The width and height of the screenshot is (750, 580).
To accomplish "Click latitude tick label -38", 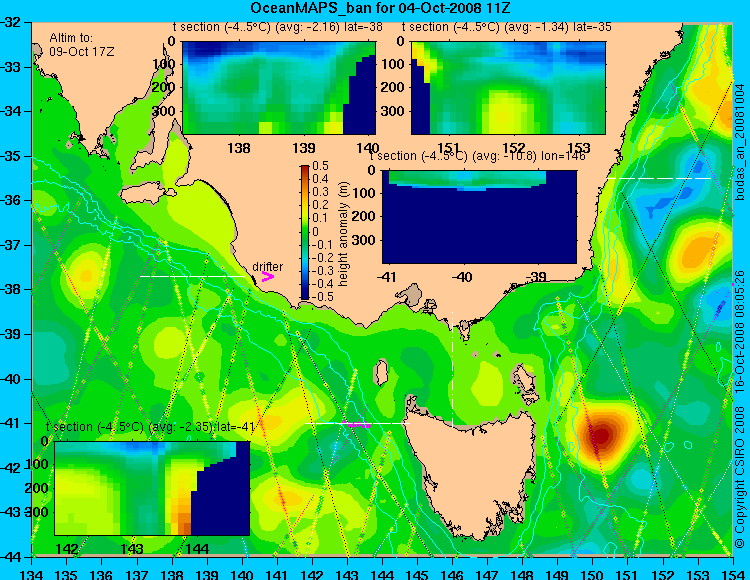I will click(11, 289).
